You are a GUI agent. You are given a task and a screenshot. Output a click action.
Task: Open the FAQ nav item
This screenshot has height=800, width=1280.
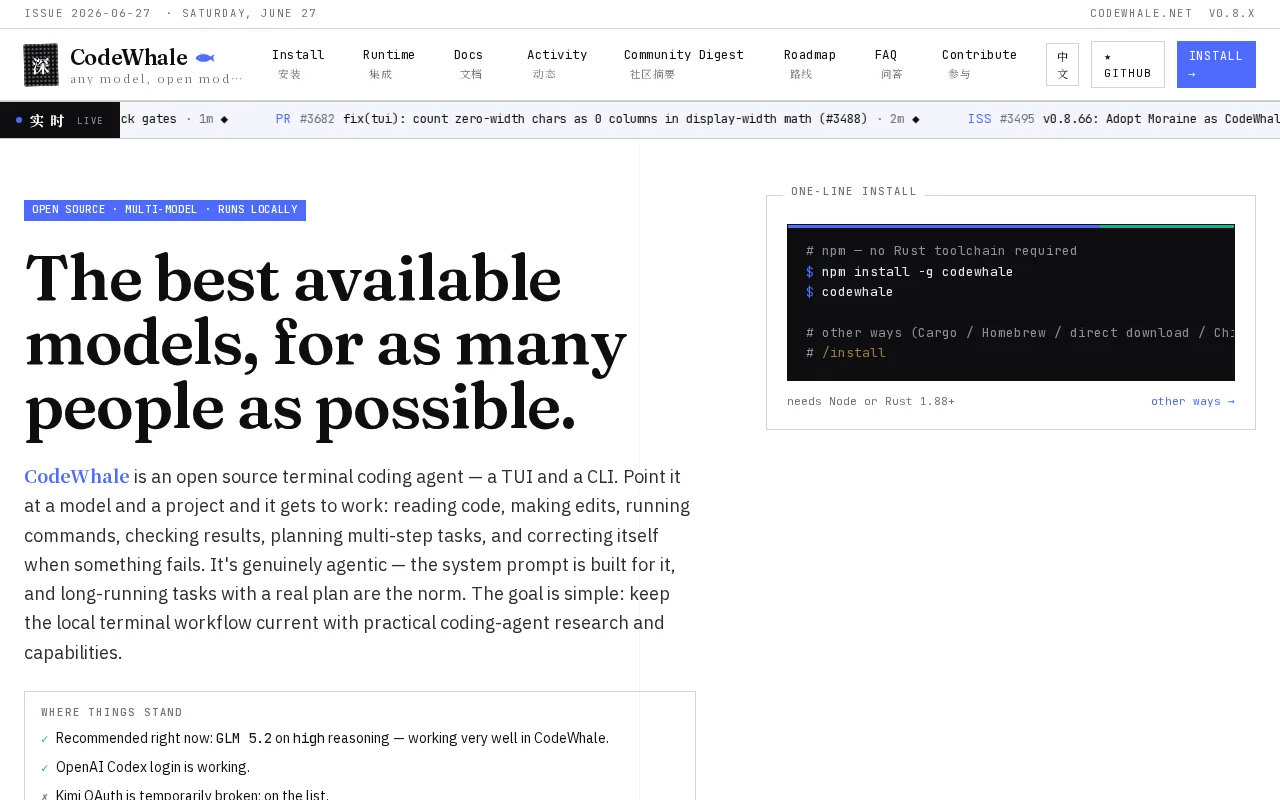click(886, 64)
